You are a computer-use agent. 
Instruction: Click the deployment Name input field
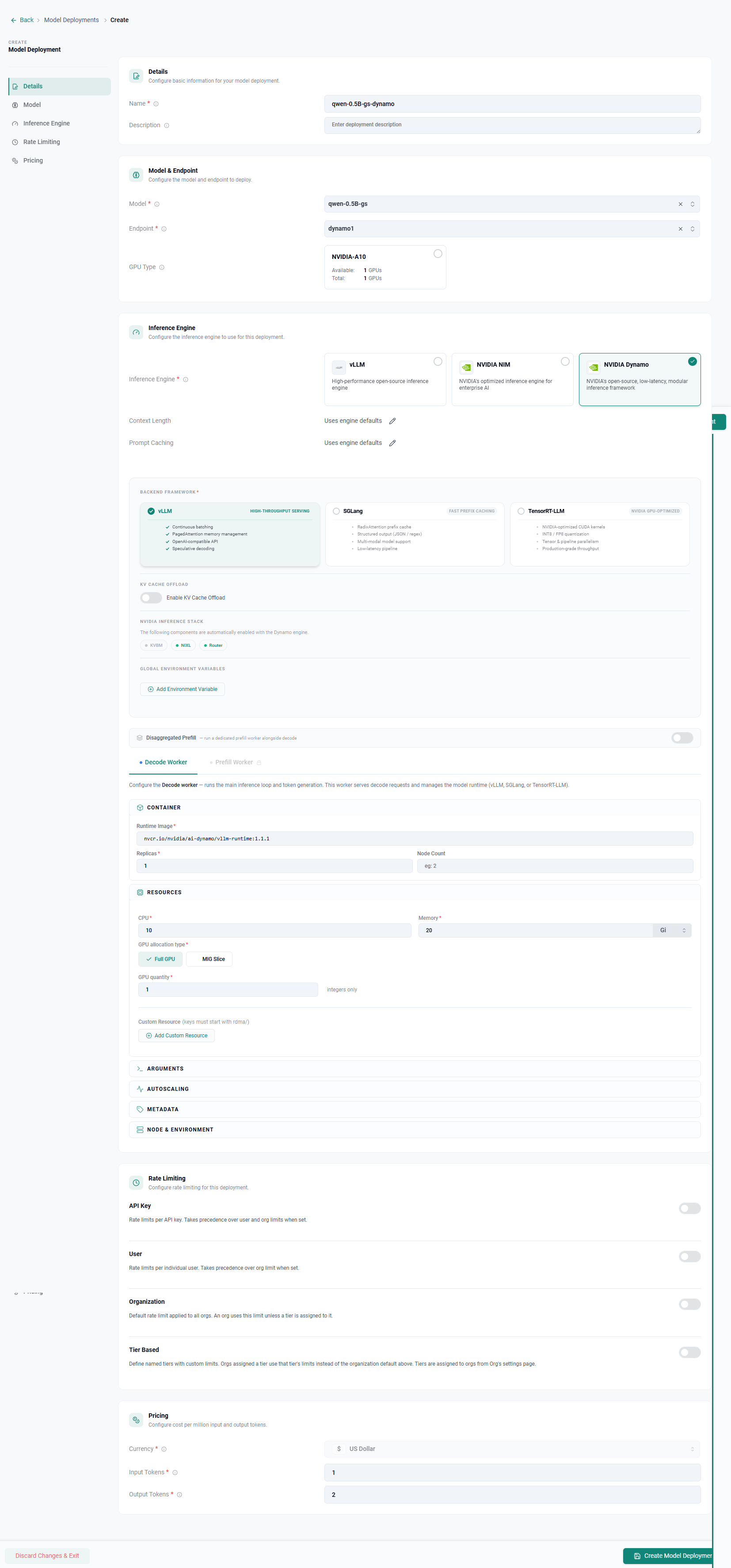click(x=513, y=104)
